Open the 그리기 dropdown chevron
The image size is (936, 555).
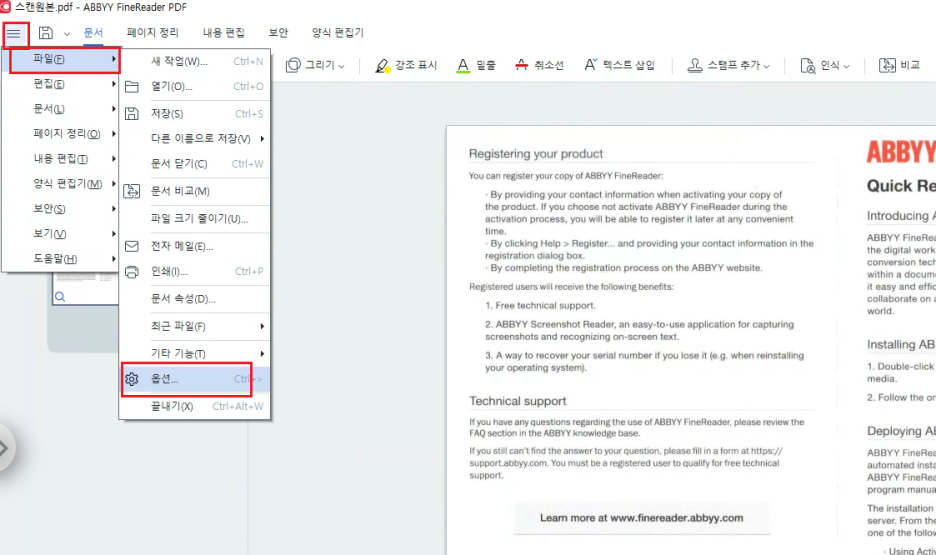click(341, 66)
